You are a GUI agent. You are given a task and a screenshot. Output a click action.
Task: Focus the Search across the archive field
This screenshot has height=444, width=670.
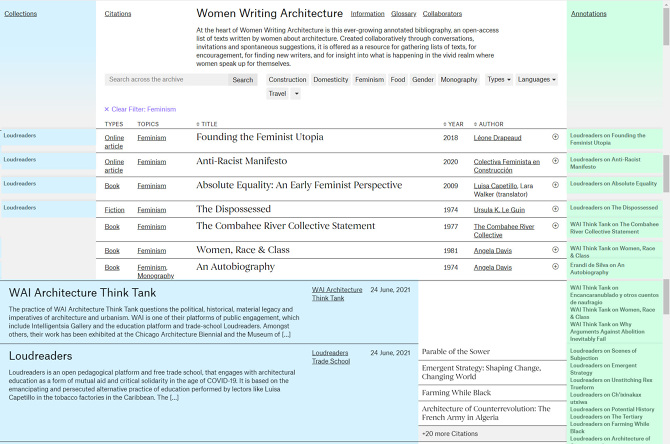click(166, 80)
